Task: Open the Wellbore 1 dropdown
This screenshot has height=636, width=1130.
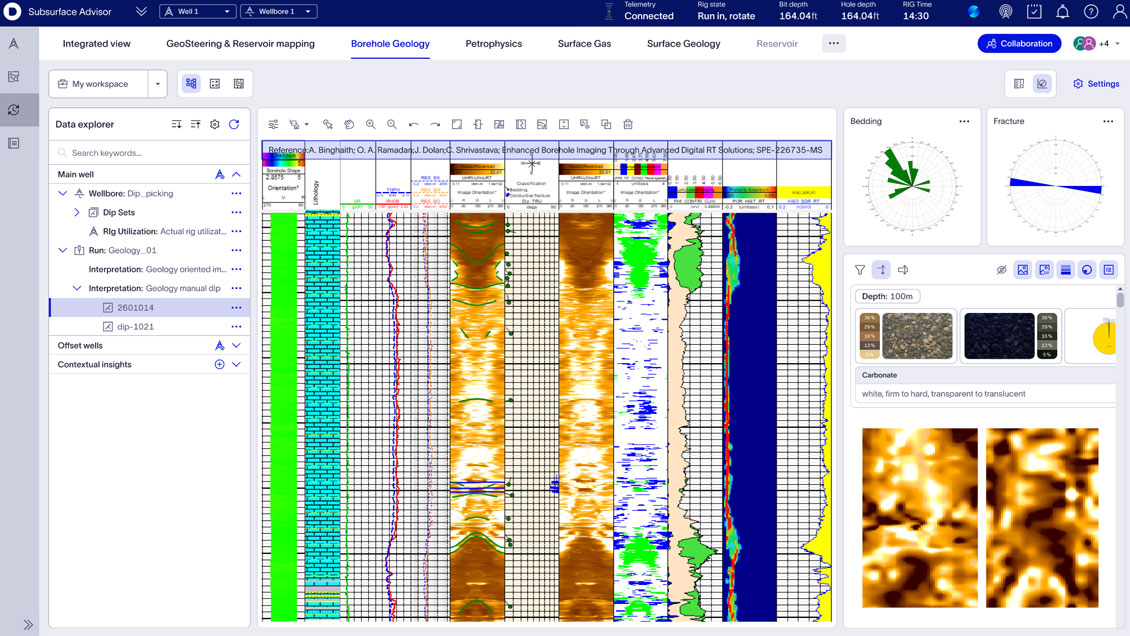Action: tap(278, 11)
